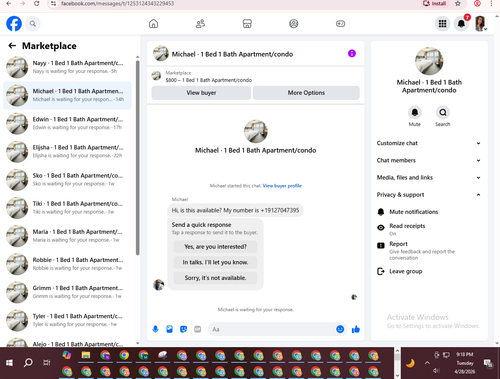Open Windows taskbar search
The image size is (500, 379).
point(28,363)
